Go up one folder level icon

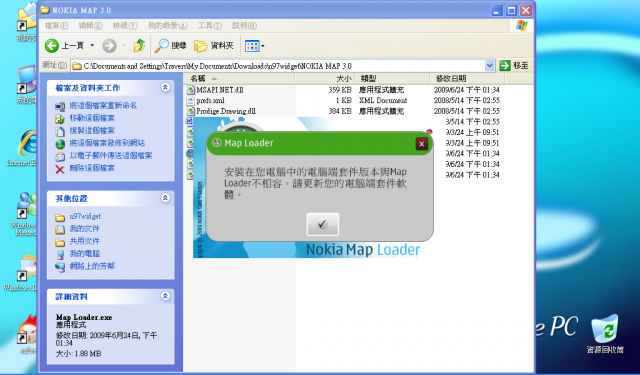tap(140, 45)
